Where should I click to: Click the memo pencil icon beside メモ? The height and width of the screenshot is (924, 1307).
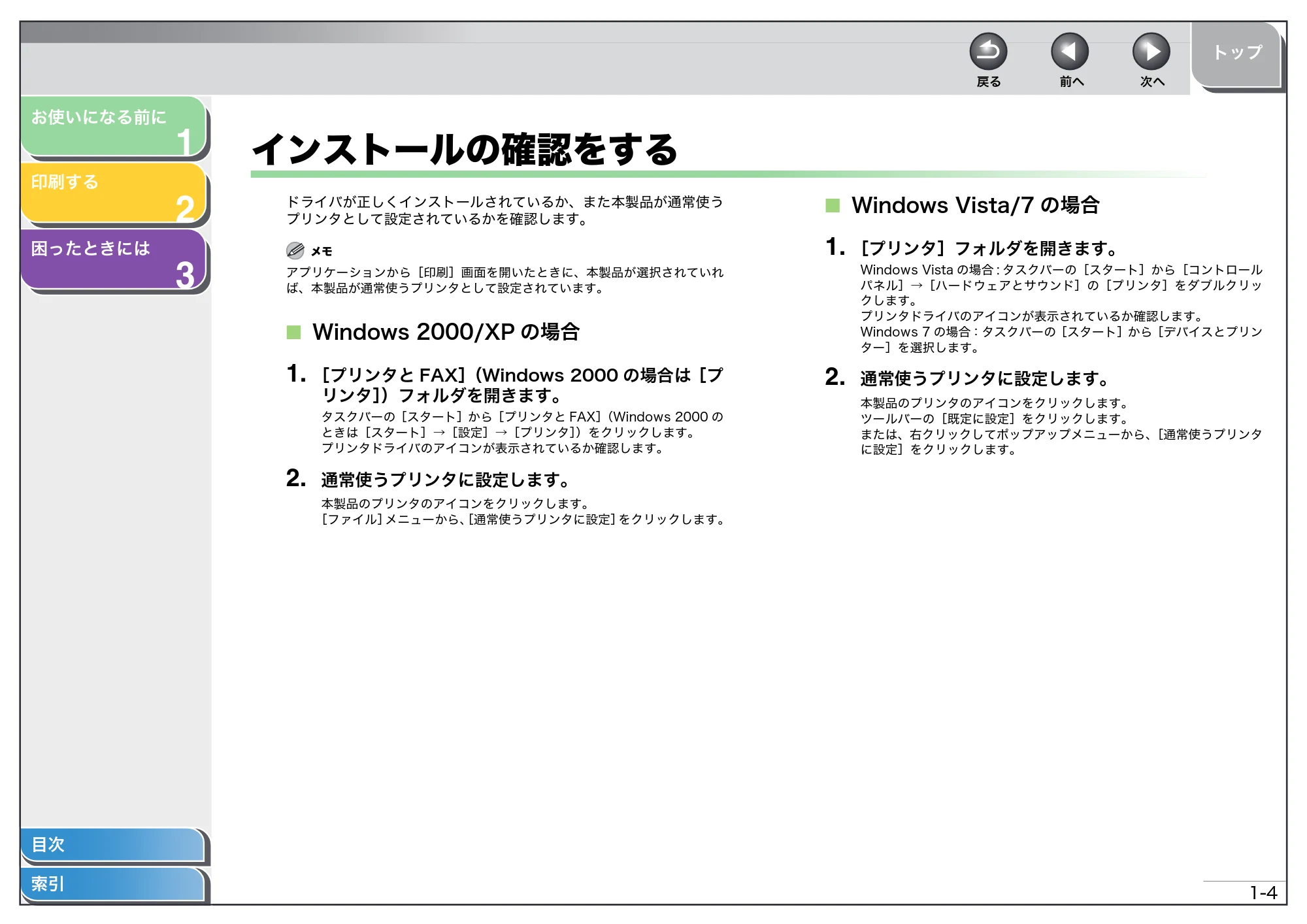(295, 250)
